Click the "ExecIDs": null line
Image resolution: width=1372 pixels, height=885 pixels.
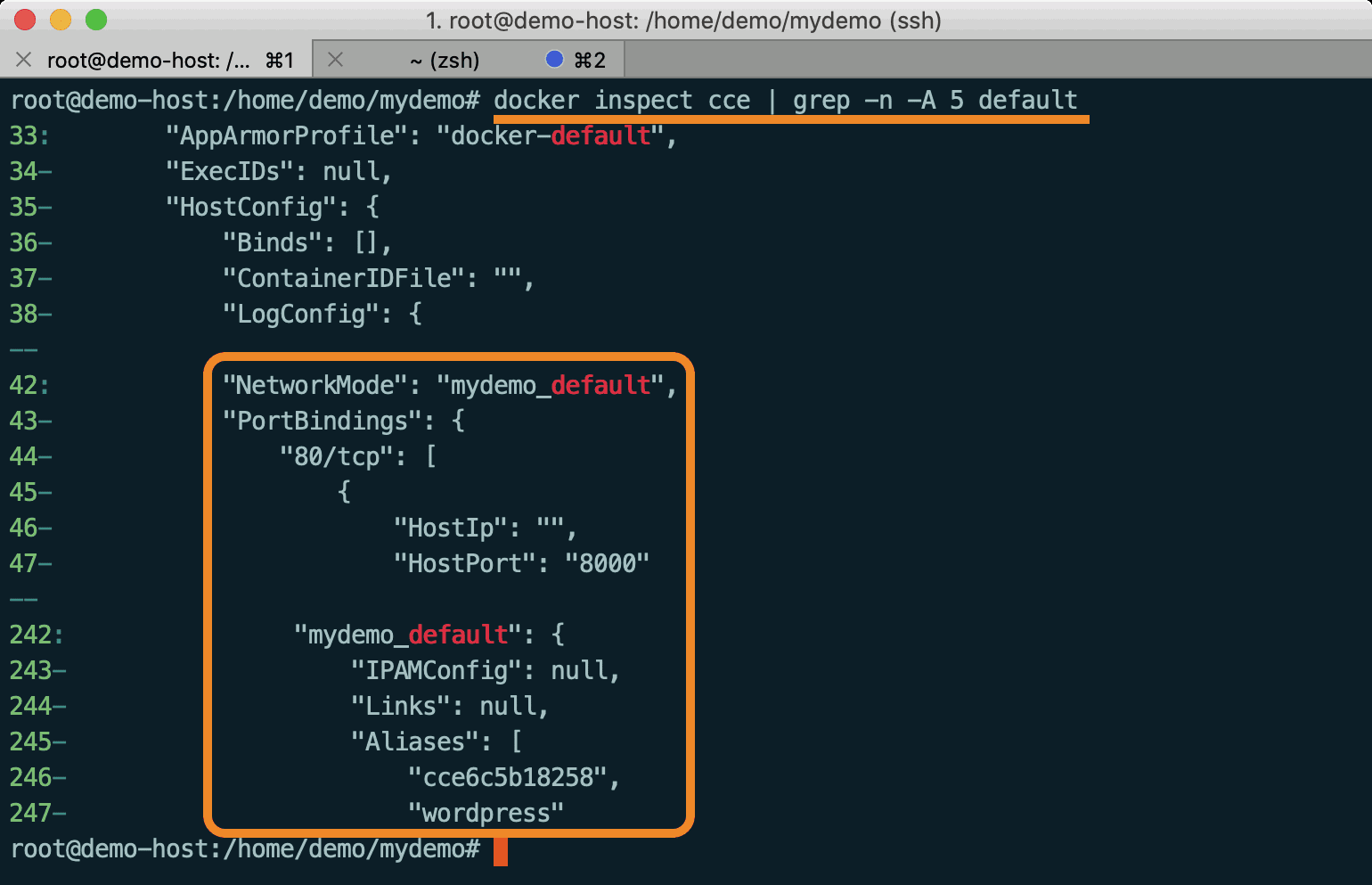(x=279, y=171)
